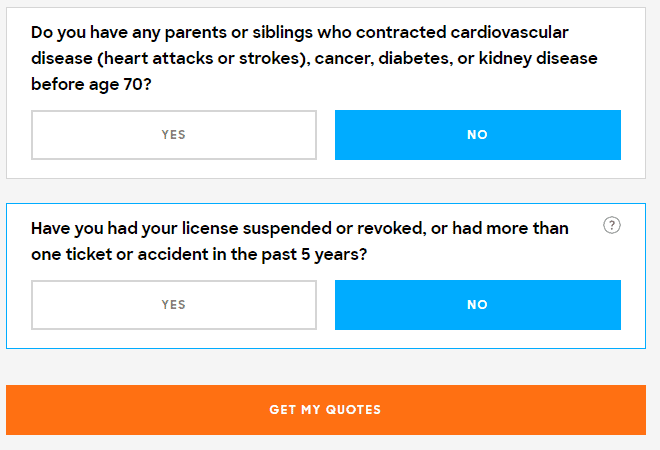Submit form with GET MY QUOTES button
The height and width of the screenshot is (450, 660).
326,410
